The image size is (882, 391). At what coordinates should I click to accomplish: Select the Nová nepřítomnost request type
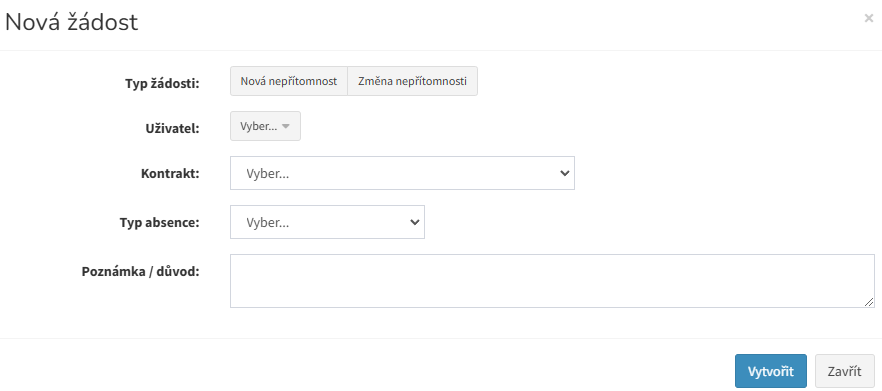(289, 81)
